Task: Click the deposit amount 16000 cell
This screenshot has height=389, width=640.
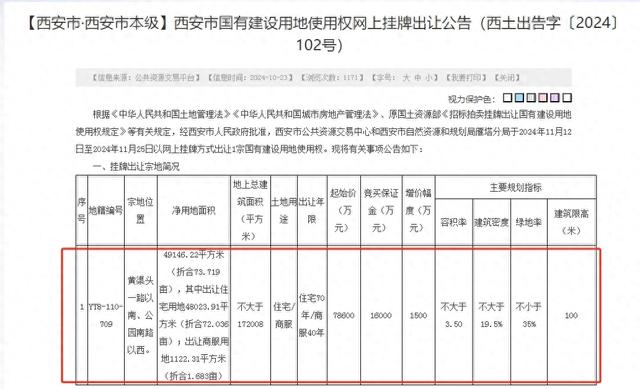Action: click(381, 315)
